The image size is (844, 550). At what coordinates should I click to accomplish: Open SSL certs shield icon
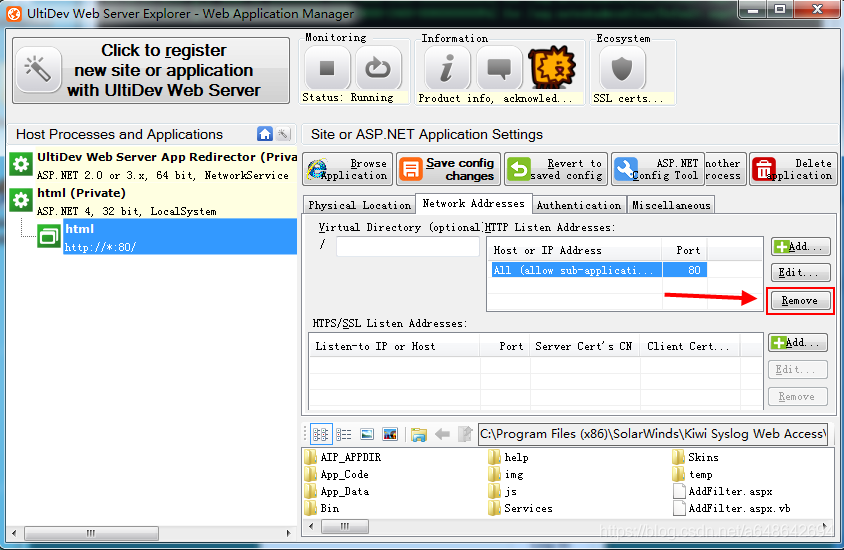[x=622, y=68]
